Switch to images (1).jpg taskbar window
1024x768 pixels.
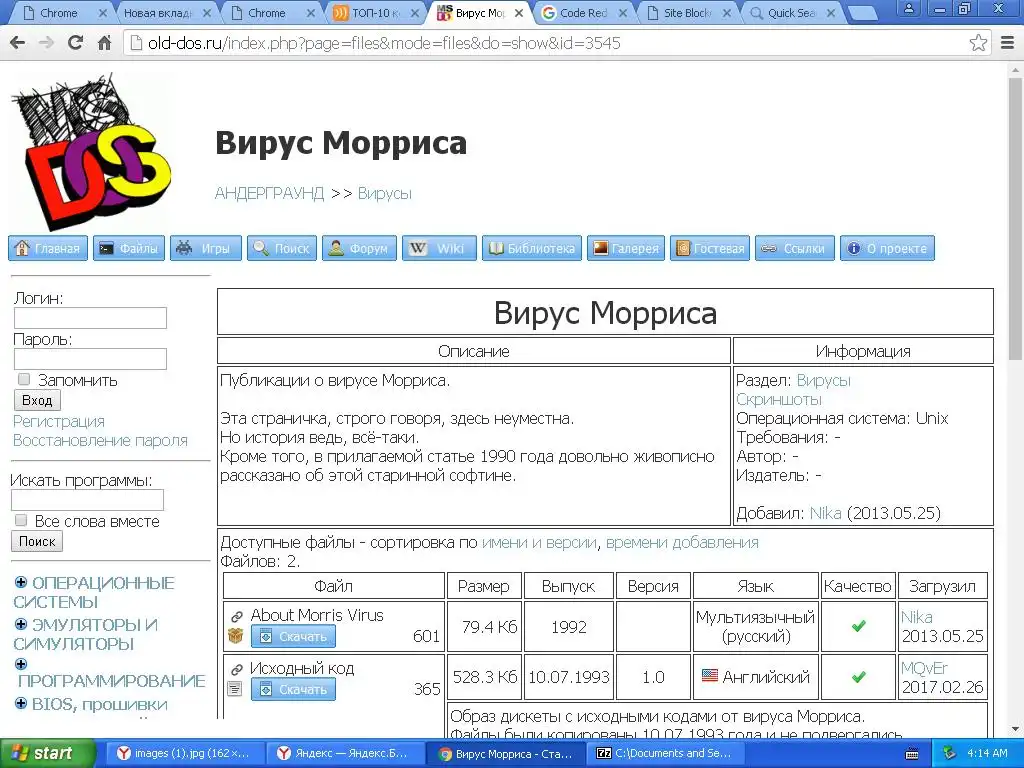click(x=184, y=754)
